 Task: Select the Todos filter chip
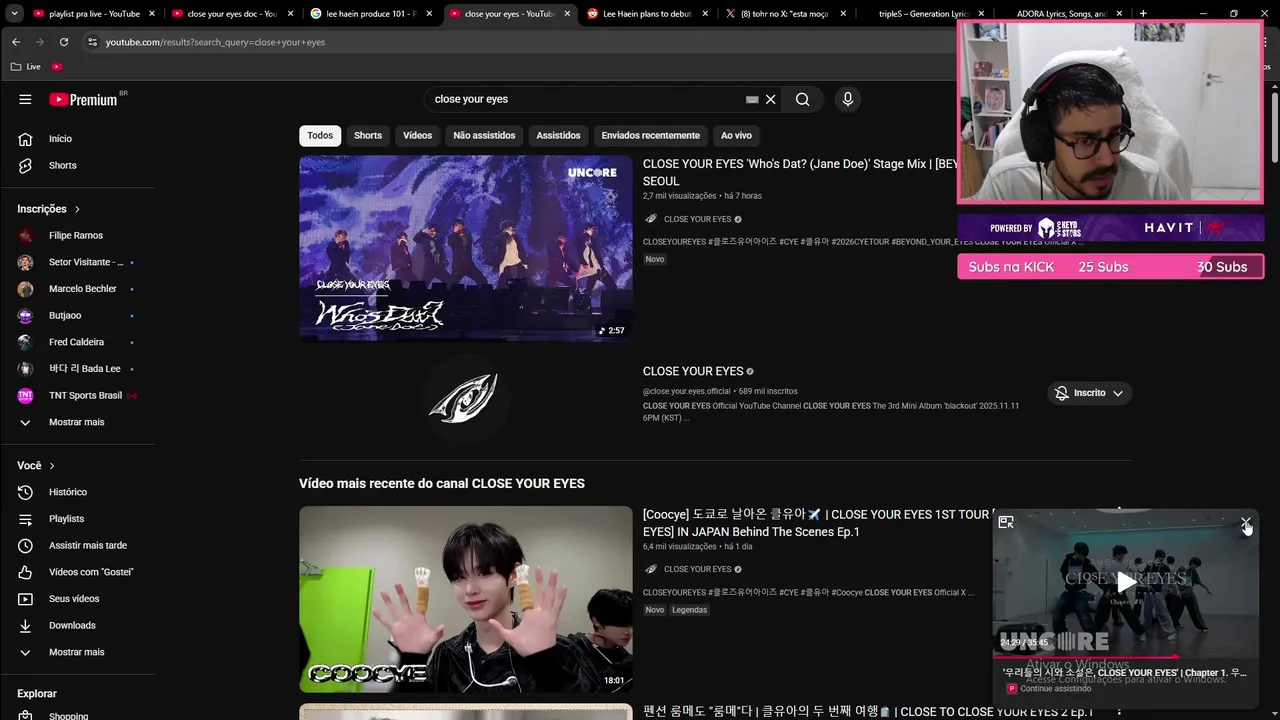(320, 136)
